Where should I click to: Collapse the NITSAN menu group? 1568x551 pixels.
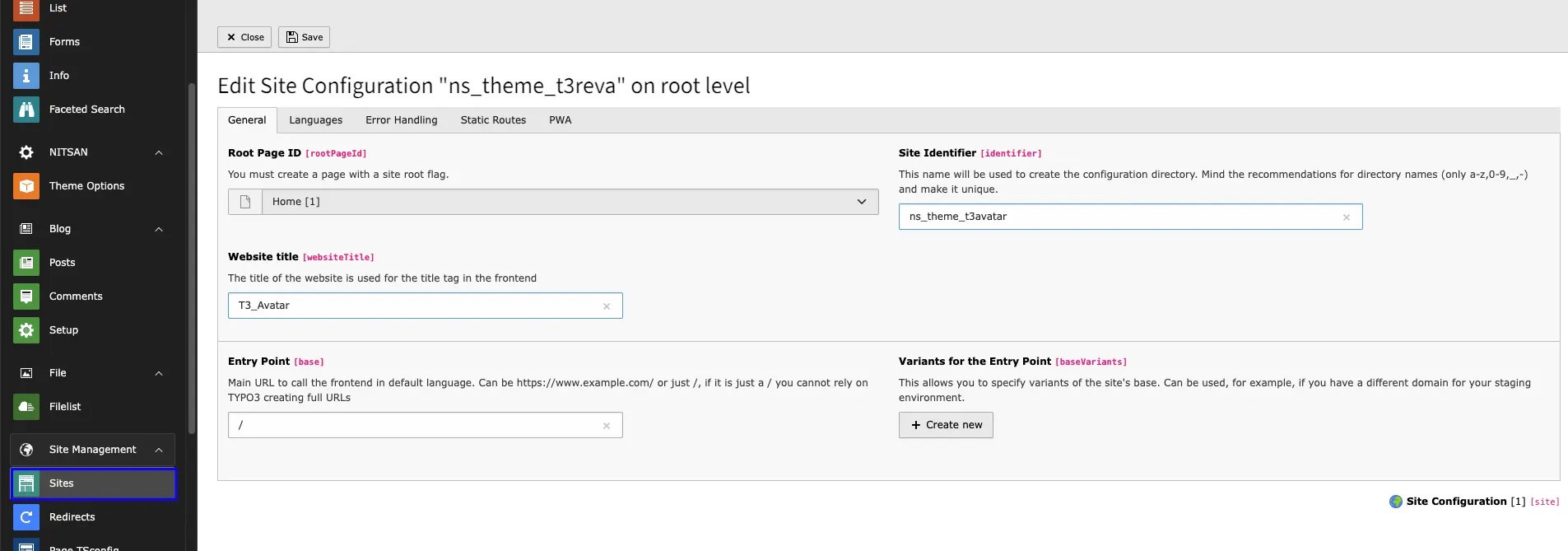[159, 152]
